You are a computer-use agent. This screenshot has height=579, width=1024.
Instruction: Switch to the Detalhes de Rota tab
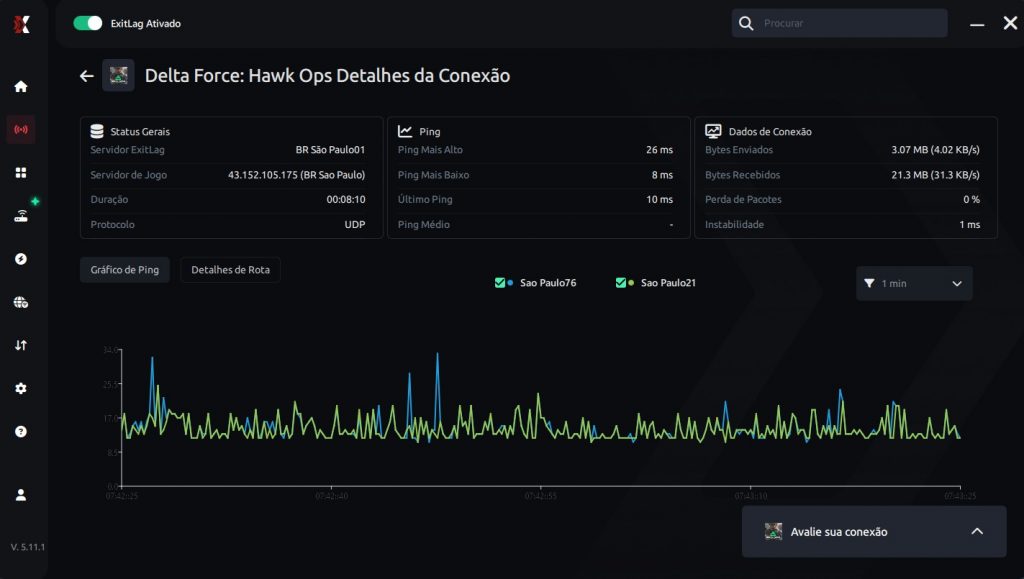tap(231, 270)
